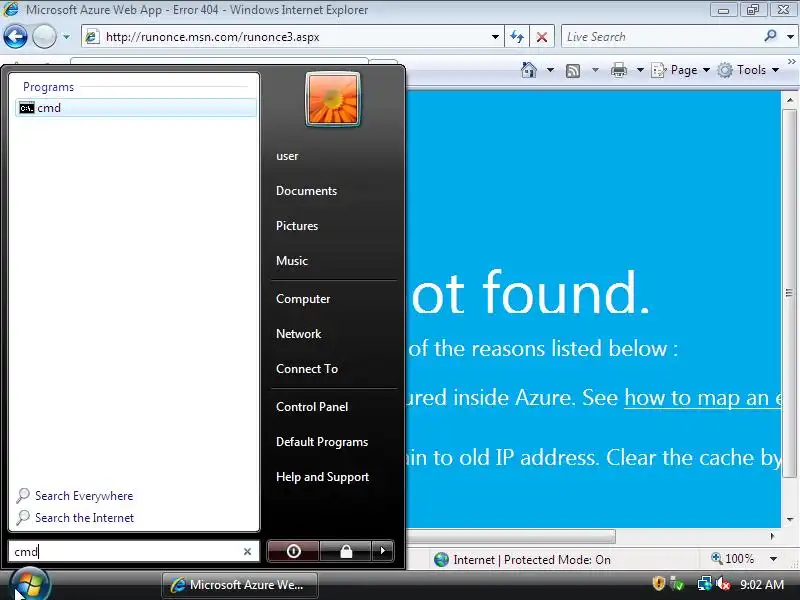
Task: Click security shield tray icon
Action: tap(659, 583)
